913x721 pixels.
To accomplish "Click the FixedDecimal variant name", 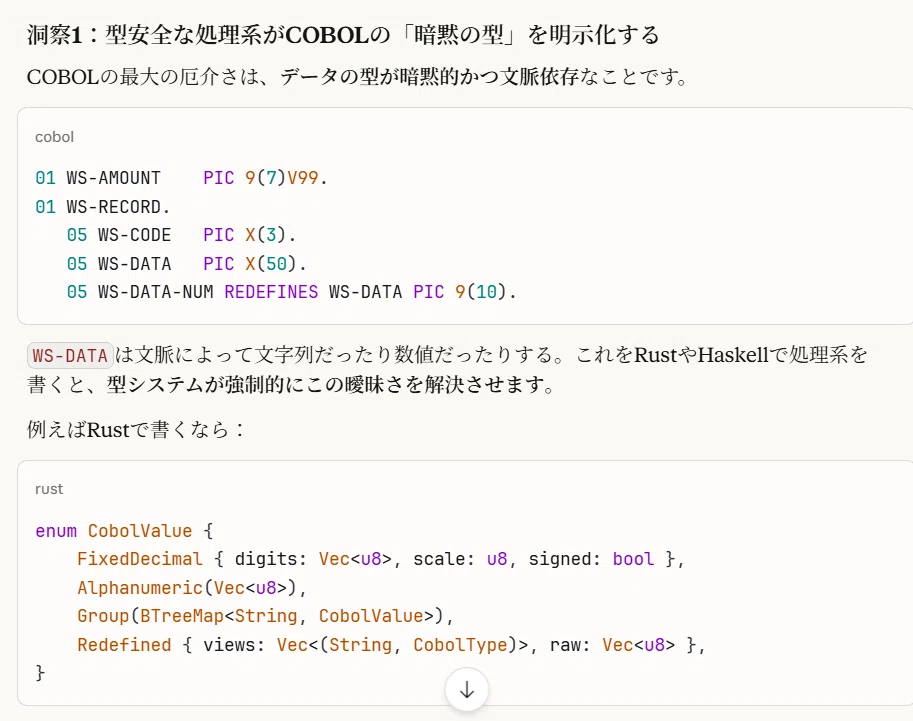I will (x=140, y=559).
